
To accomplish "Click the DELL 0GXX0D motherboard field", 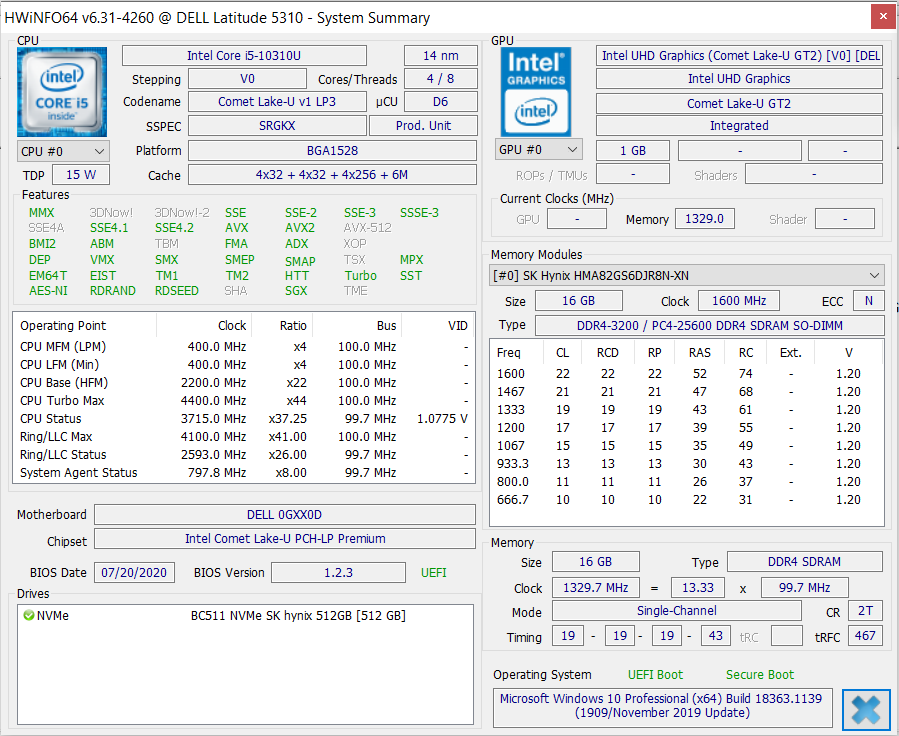I will (x=284, y=515).
